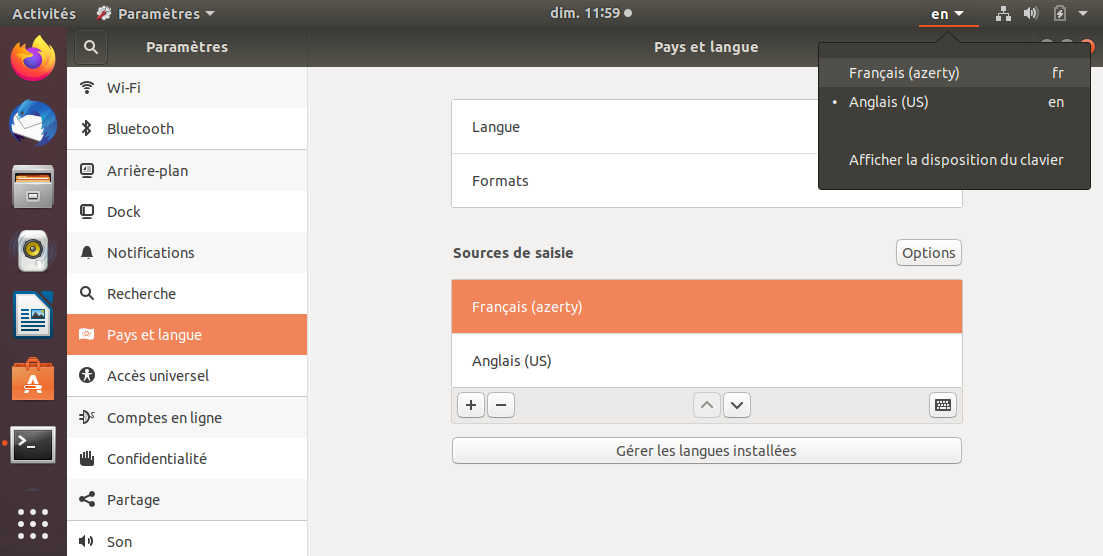Launch Terminal from the dock
Viewport: 1103px width, 556px height.
[33, 445]
